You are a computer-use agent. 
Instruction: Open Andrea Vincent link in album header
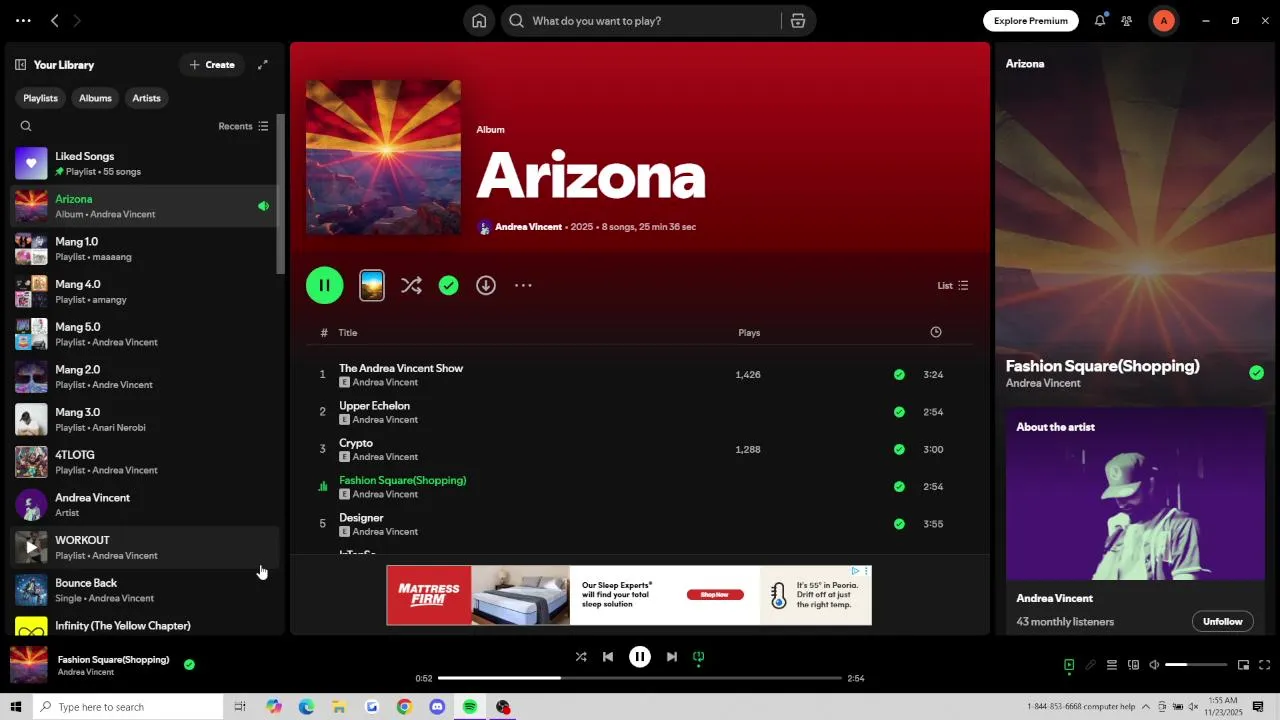coord(528,227)
